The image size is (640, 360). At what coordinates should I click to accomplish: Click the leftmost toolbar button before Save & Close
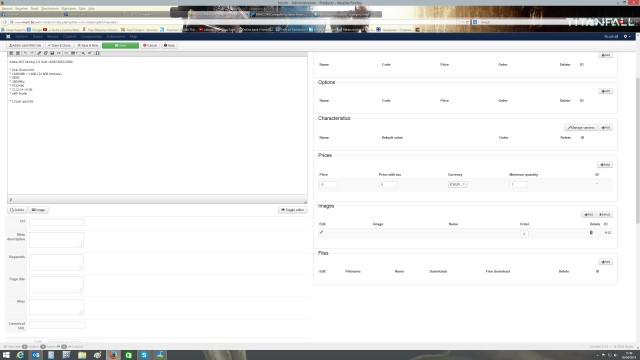click(x=25, y=45)
